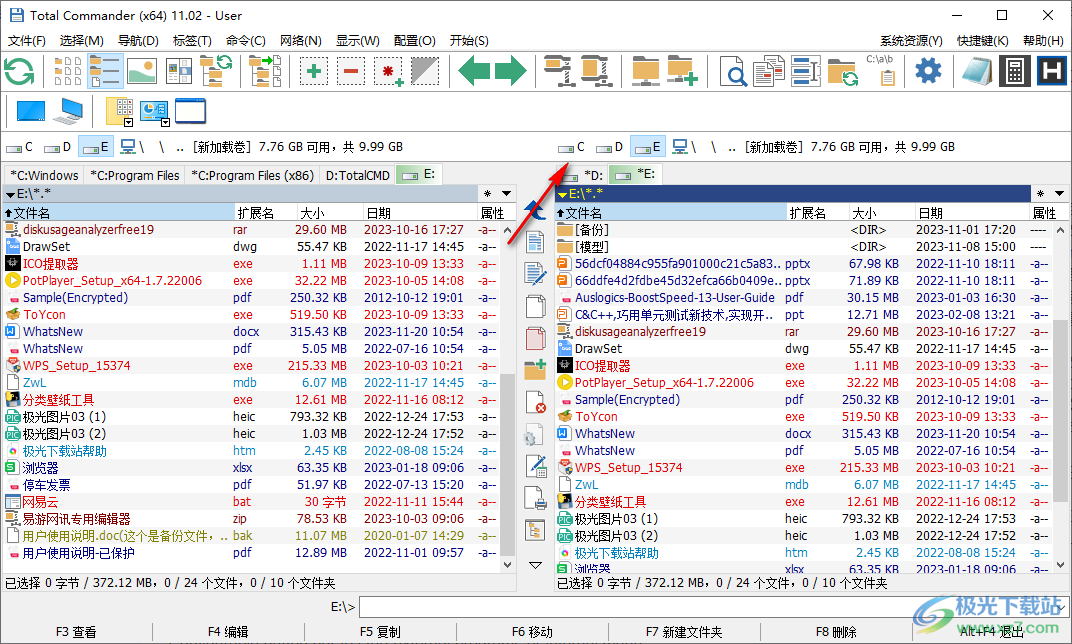Open the multi-rename tool icon
Screen dimensions: 1072x644
tap(806, 71)
